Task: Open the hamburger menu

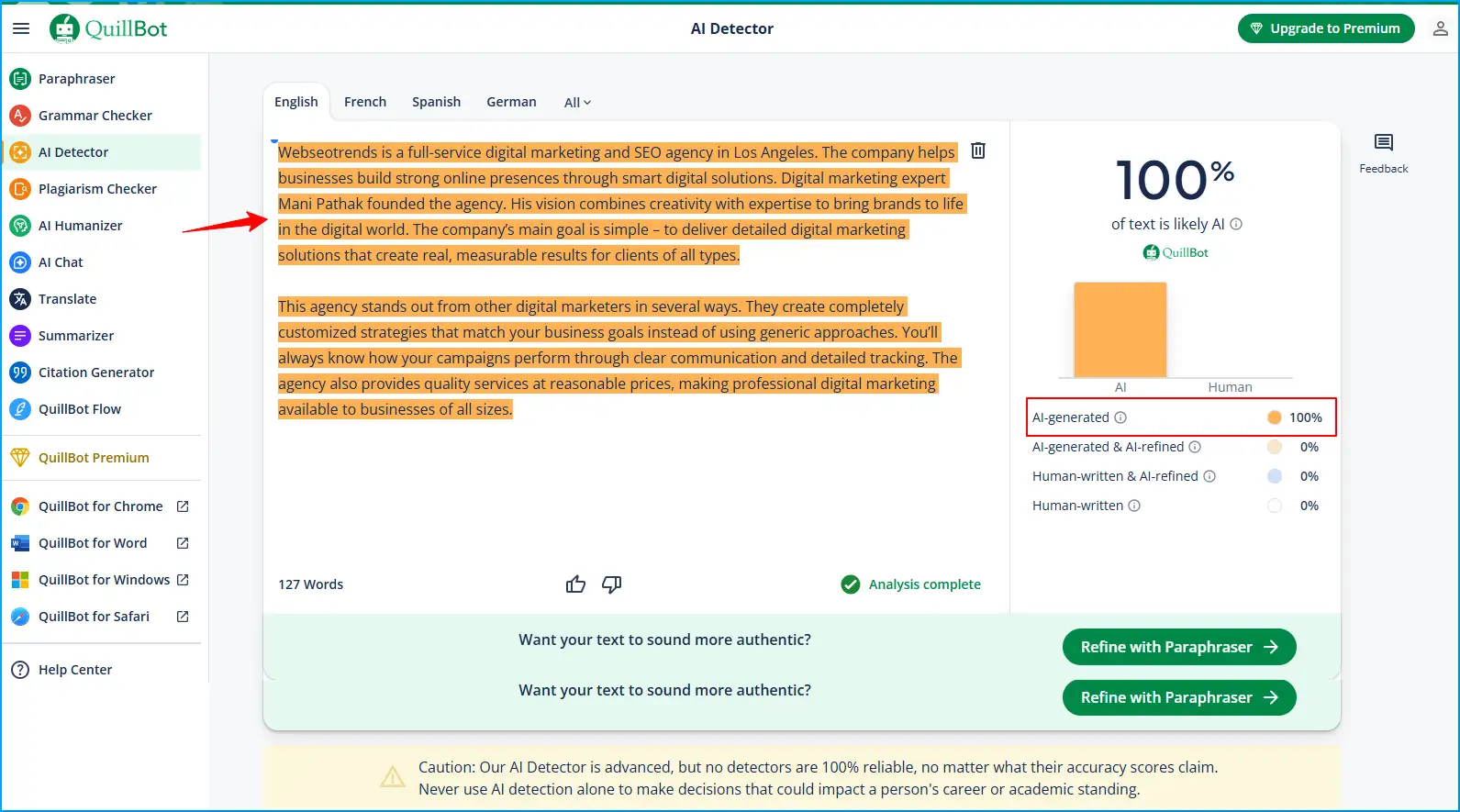Action: [x=21, y=28]
